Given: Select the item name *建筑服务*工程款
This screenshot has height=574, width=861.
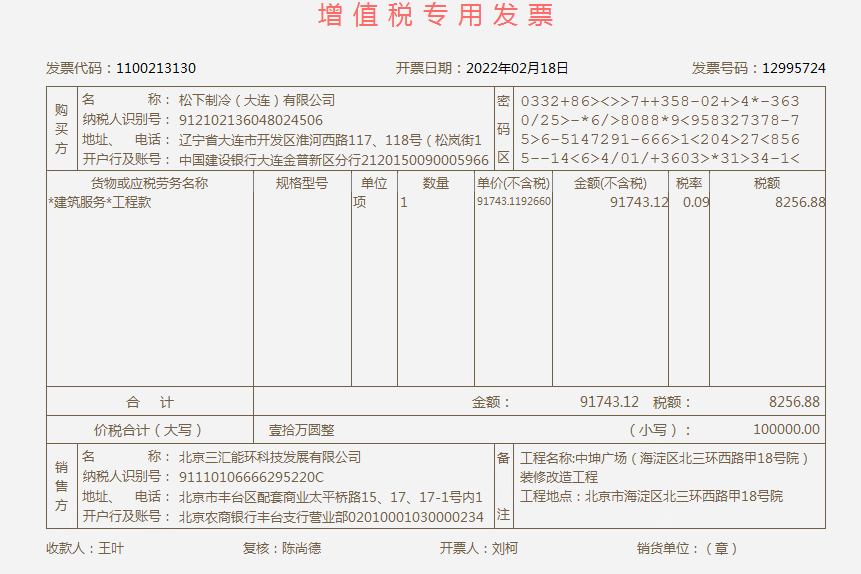Looking at the screenshot, I should [100, 202].
